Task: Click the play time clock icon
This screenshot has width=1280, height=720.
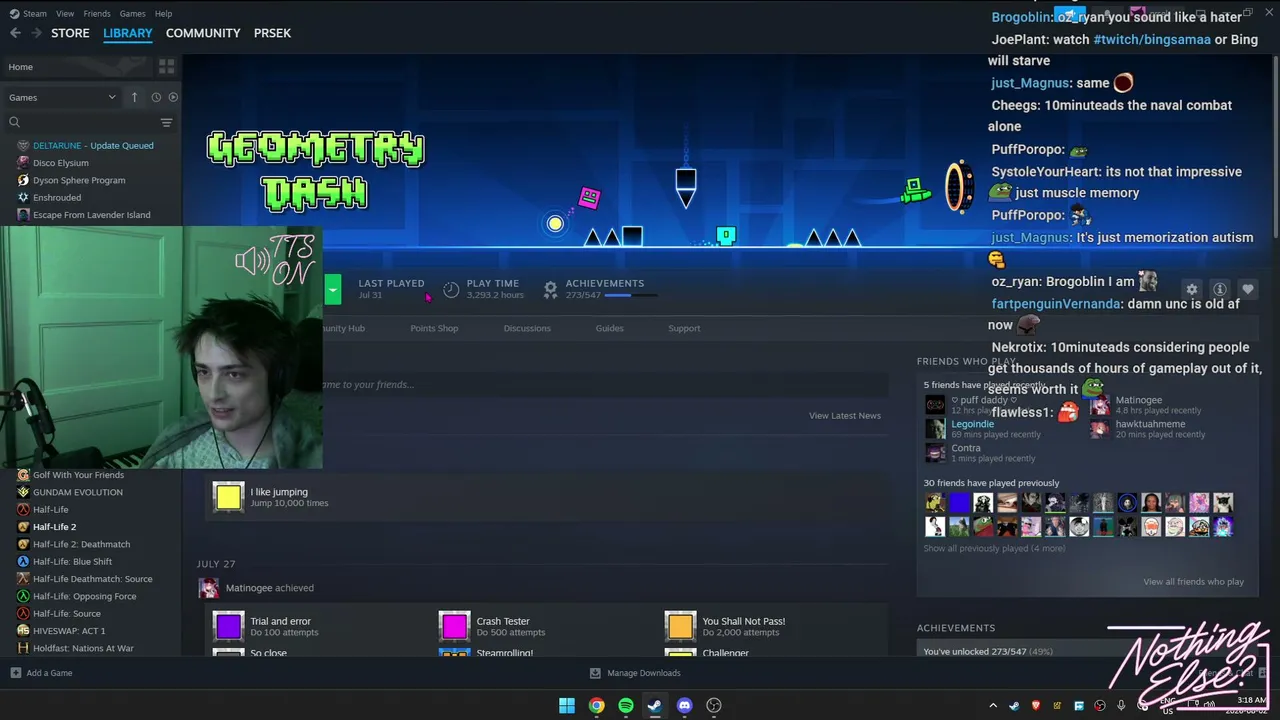Action: [x=451, y=289]
